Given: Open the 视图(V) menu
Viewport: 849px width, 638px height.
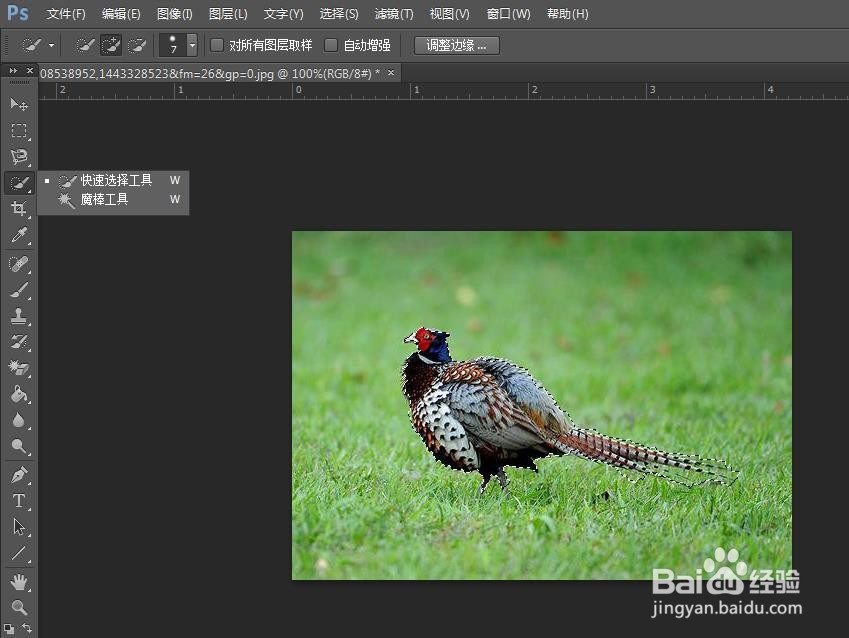Looking at the screenshot, I should coord(449,14).
